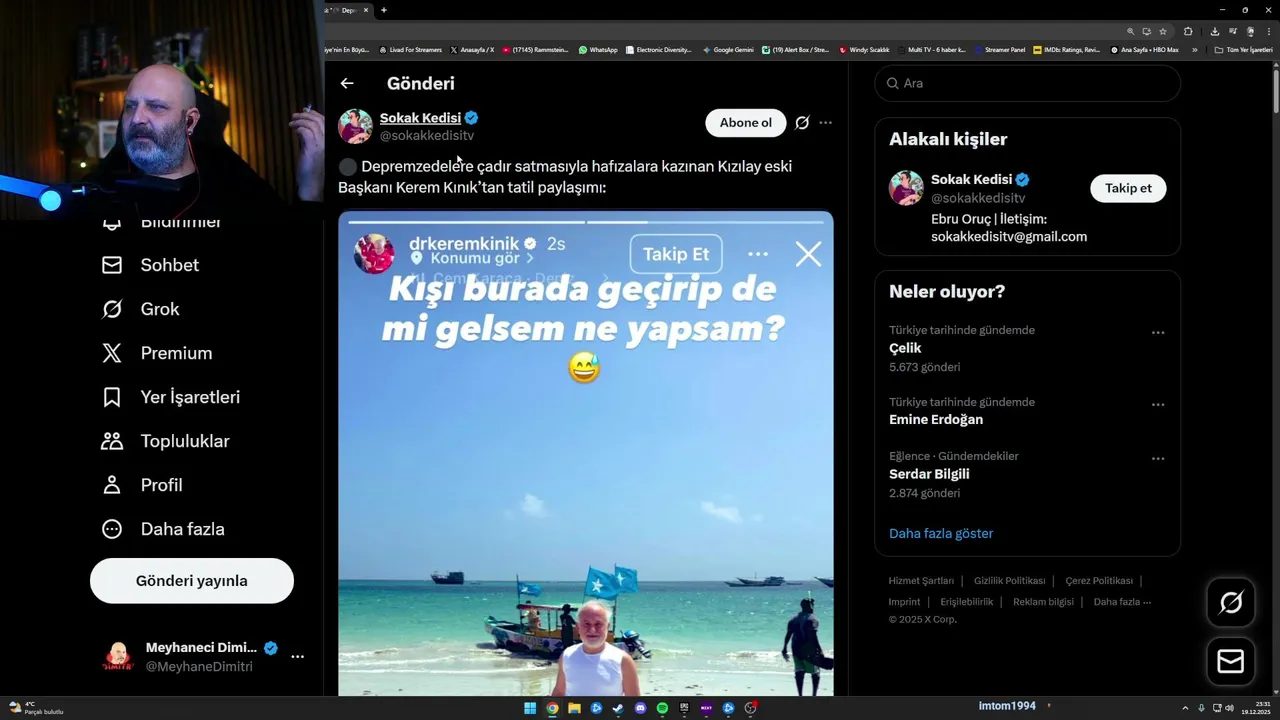This screenshot has height=720, width=1280.
Task: Open WhatsApp bookmark
Action: tap(598, 49)
